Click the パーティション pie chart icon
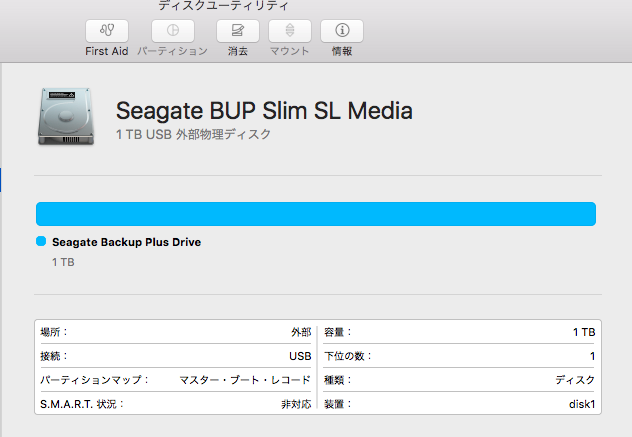Viewport: 632px width, 437px height. tap(172, 31)
